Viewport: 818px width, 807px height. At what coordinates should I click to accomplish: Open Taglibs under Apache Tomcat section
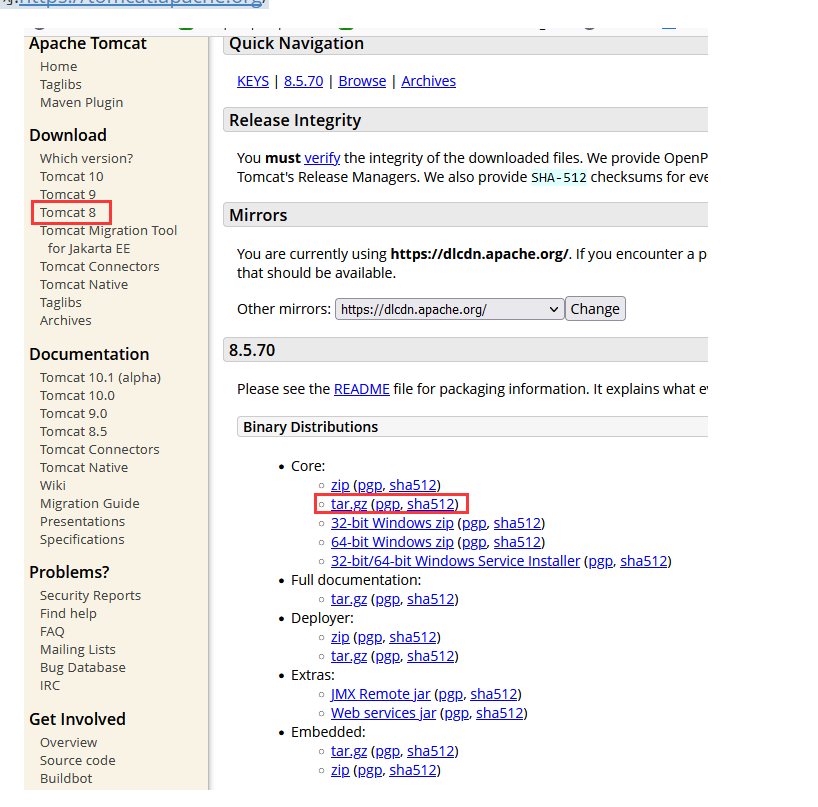(61, 85)
